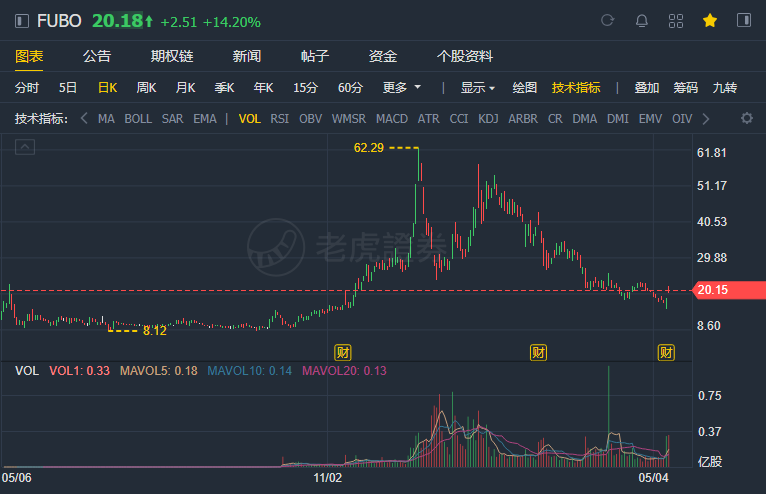Toggle 技术指标 indicators bar
Image resolution: width=766 pixels, height=494 pixels.
point(576,87)
